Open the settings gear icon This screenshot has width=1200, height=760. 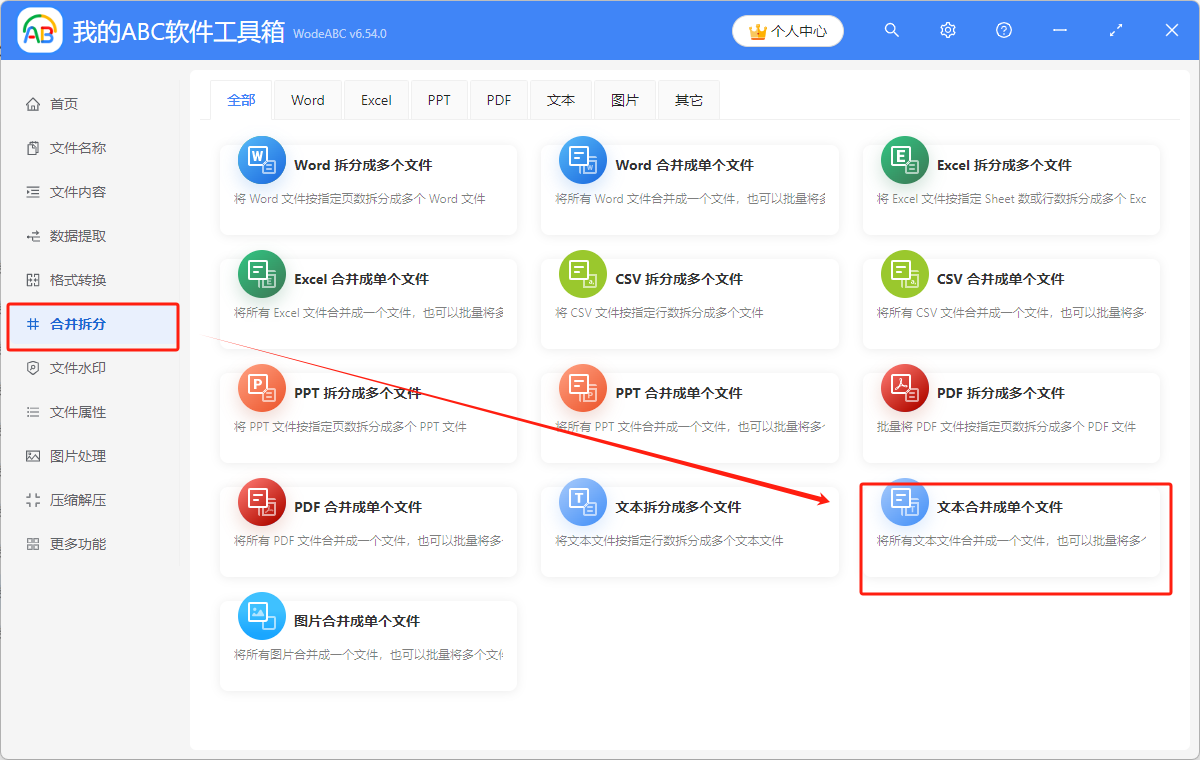(x=947, y=30)
